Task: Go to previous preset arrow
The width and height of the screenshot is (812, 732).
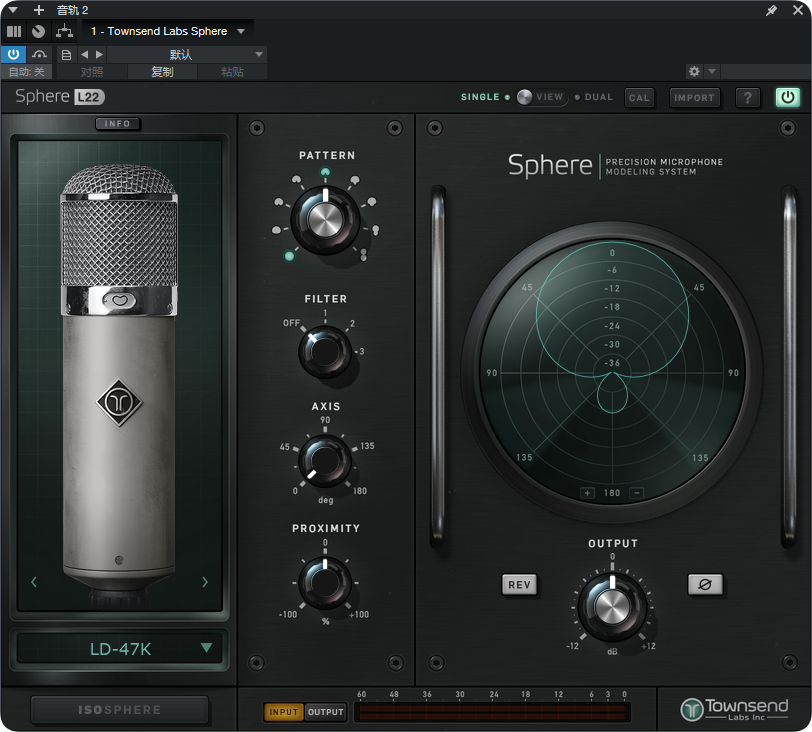Action: [84, 54]
